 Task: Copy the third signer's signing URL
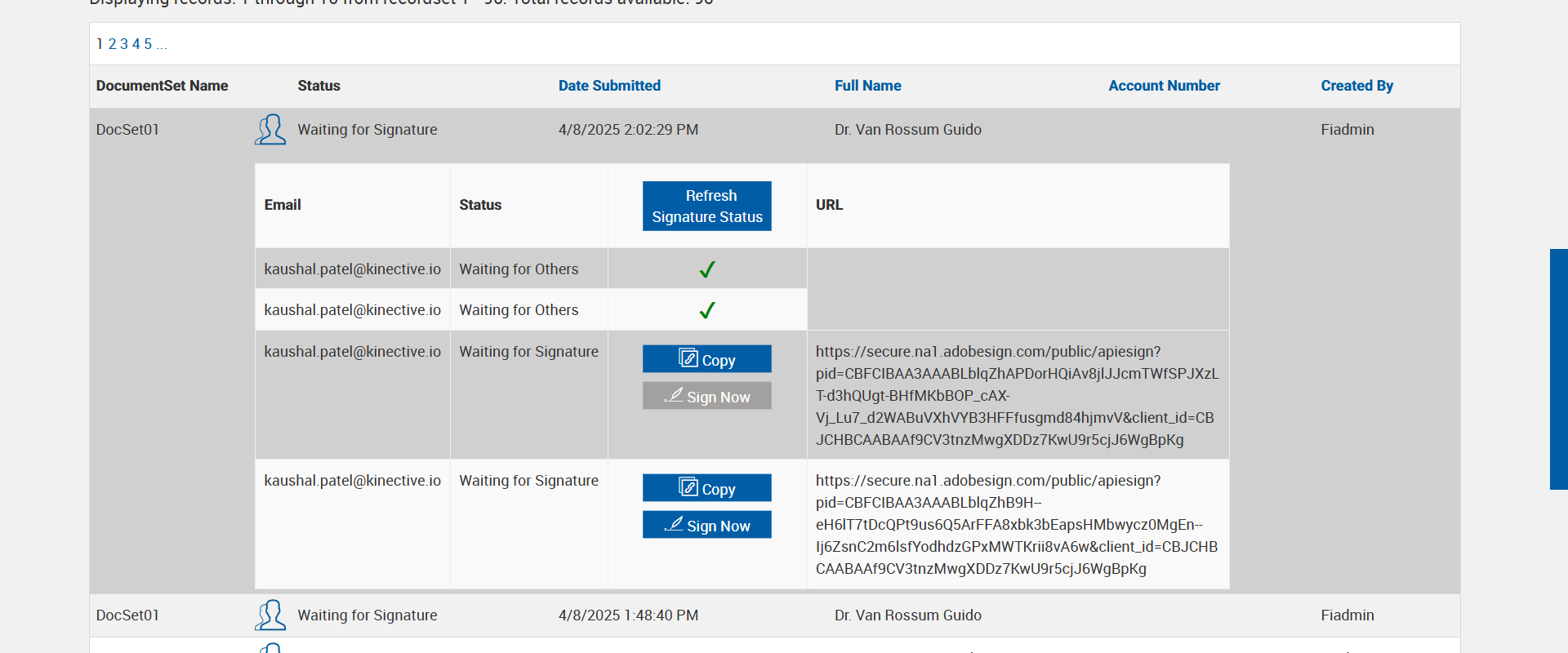tap(706, 359)
